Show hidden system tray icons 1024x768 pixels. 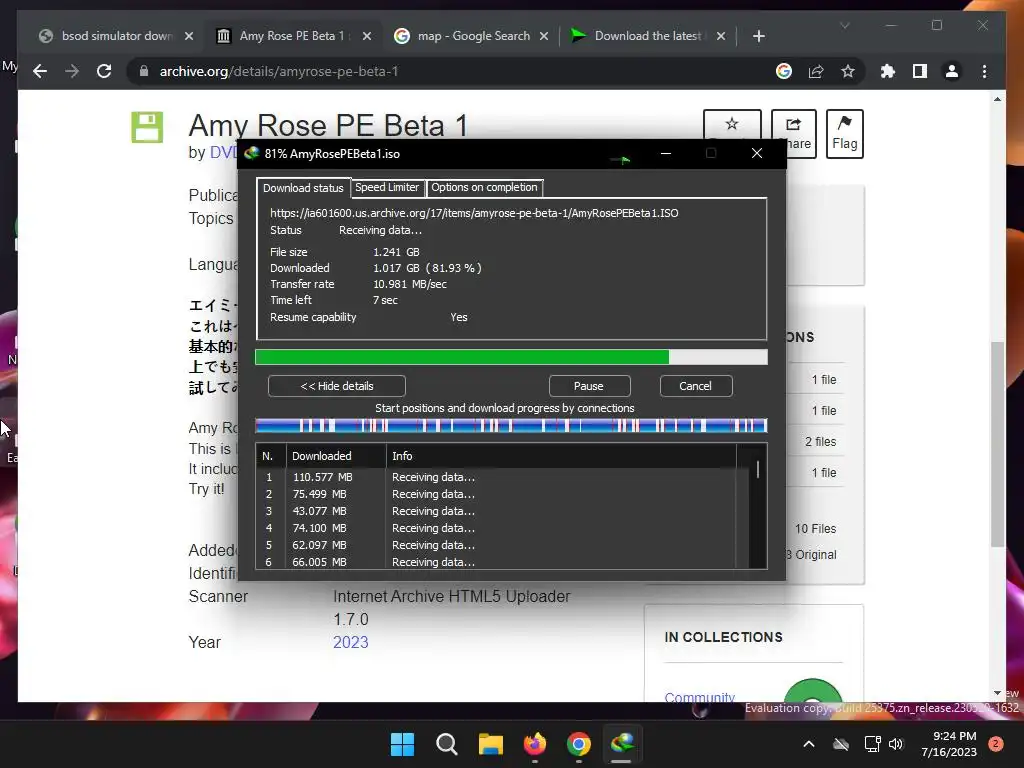pyautogui.click(x=808, y=744)
